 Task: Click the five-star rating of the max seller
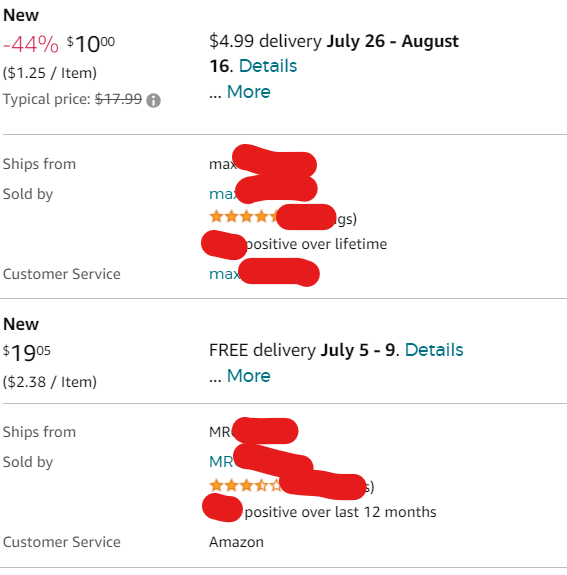[244, 216]
